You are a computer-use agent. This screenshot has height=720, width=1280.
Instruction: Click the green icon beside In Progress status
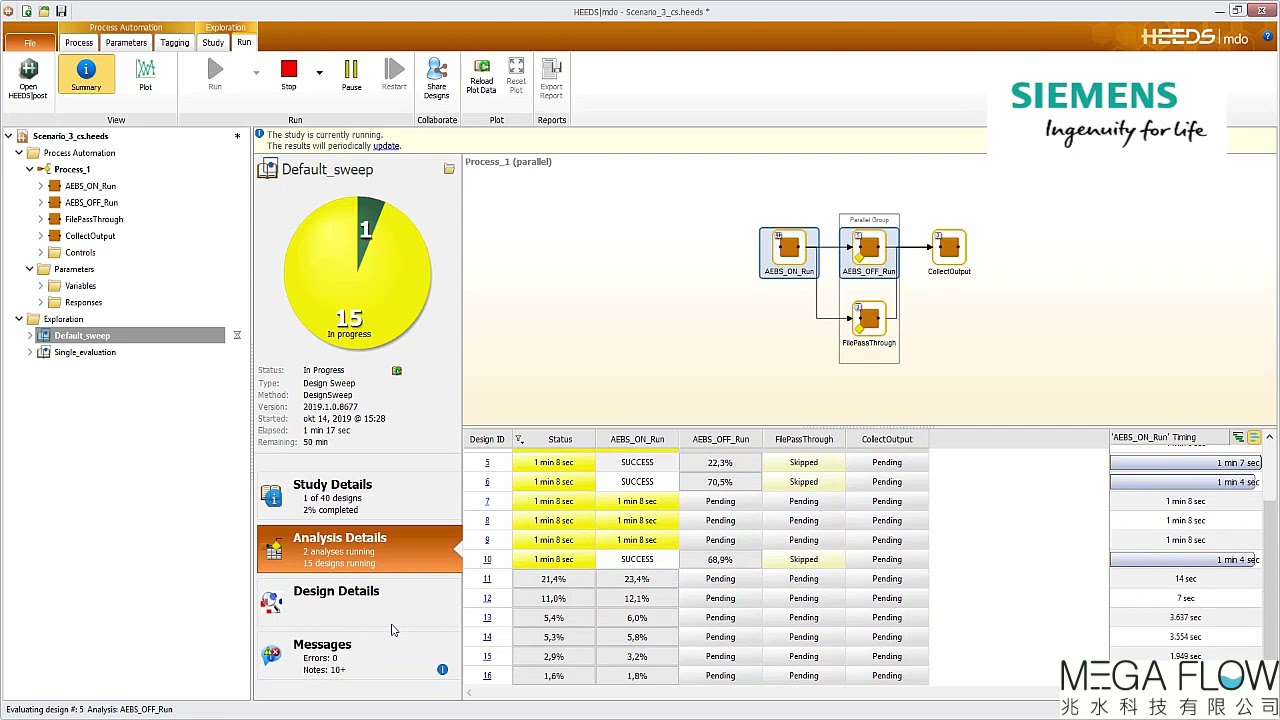click(397, 371)
